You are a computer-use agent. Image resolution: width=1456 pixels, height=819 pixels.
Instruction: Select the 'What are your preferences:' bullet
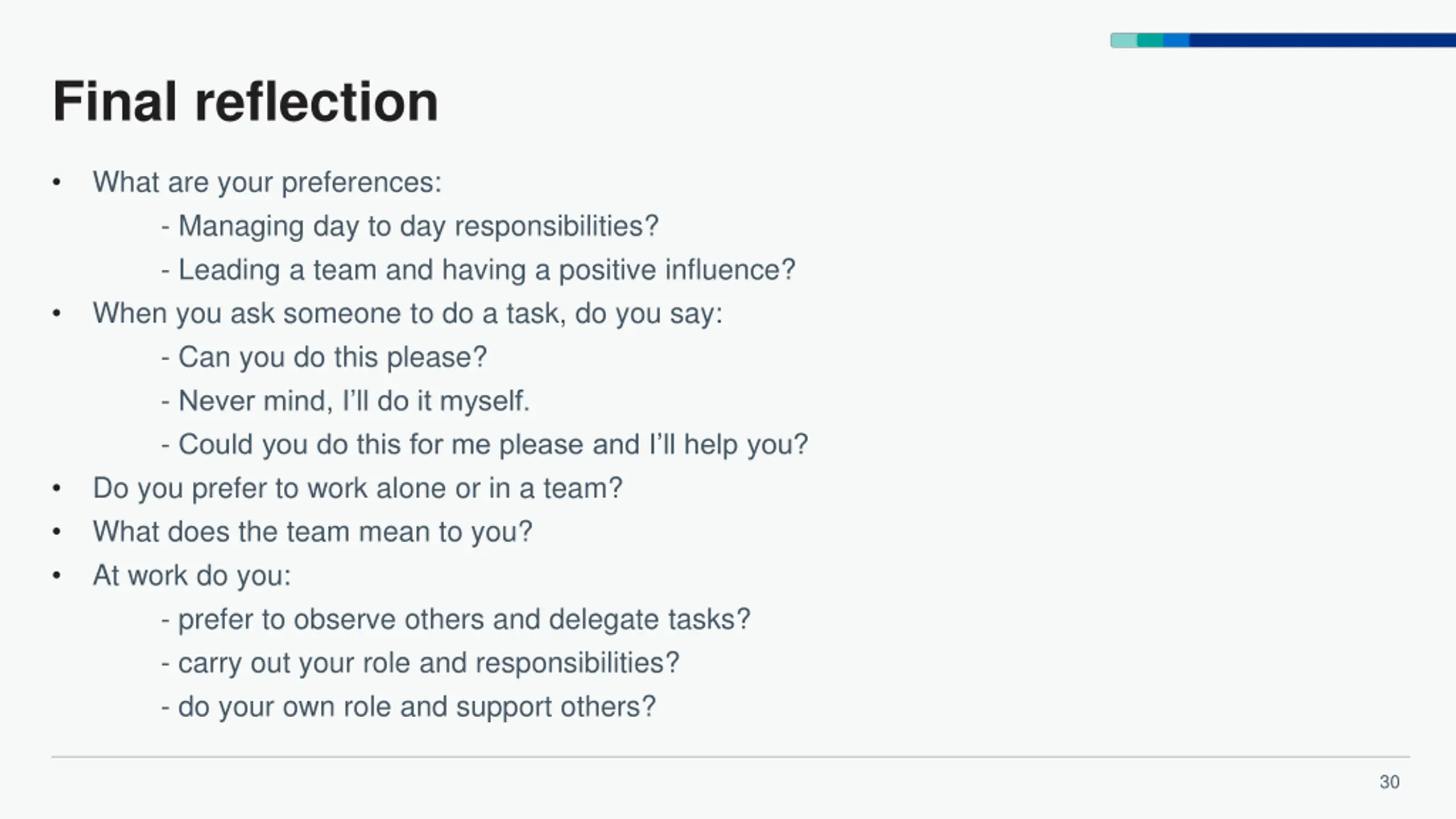[x=267, y=183]
